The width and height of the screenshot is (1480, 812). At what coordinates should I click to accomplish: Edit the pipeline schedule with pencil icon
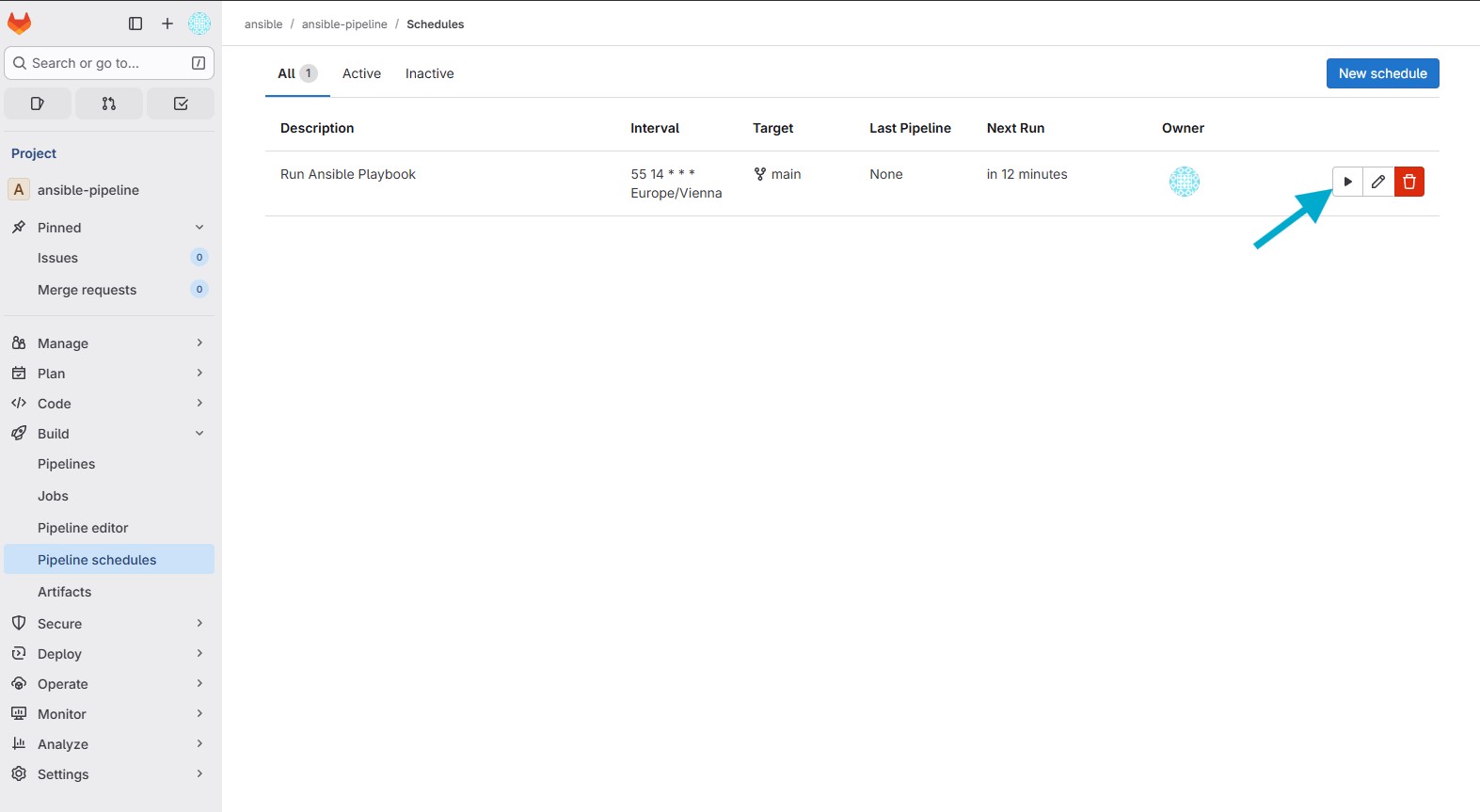click(x=1378, y=182)
